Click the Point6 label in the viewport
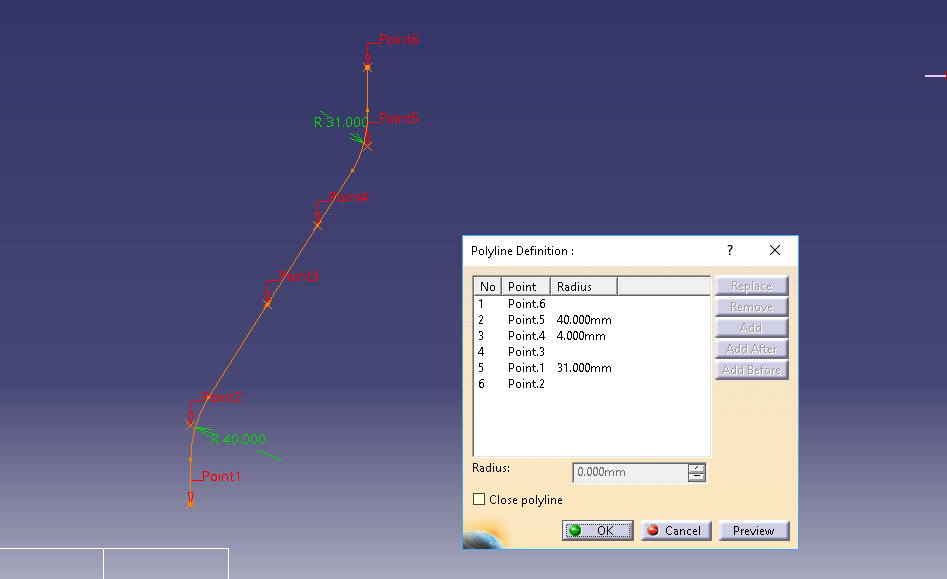 399,40
